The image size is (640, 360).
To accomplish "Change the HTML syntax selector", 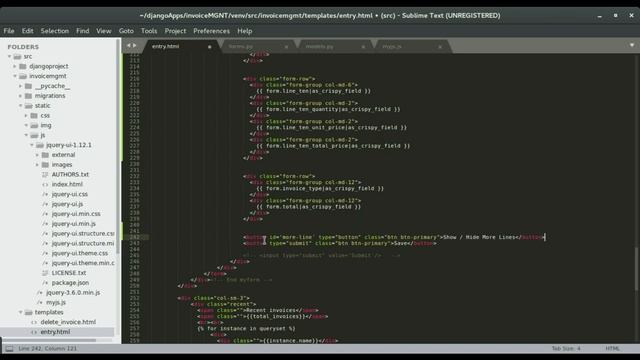I will pos(612,349).
